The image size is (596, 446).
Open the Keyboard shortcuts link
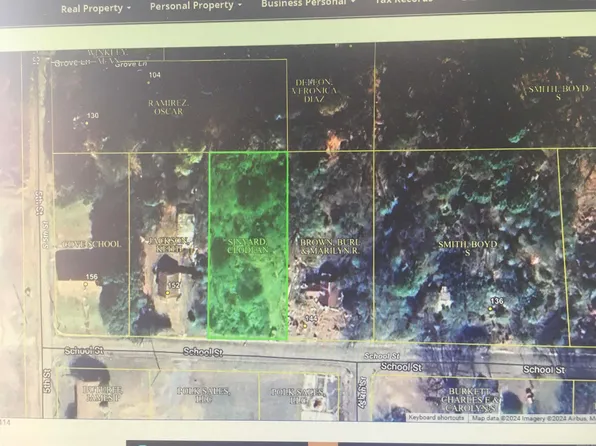pos(436,417)
